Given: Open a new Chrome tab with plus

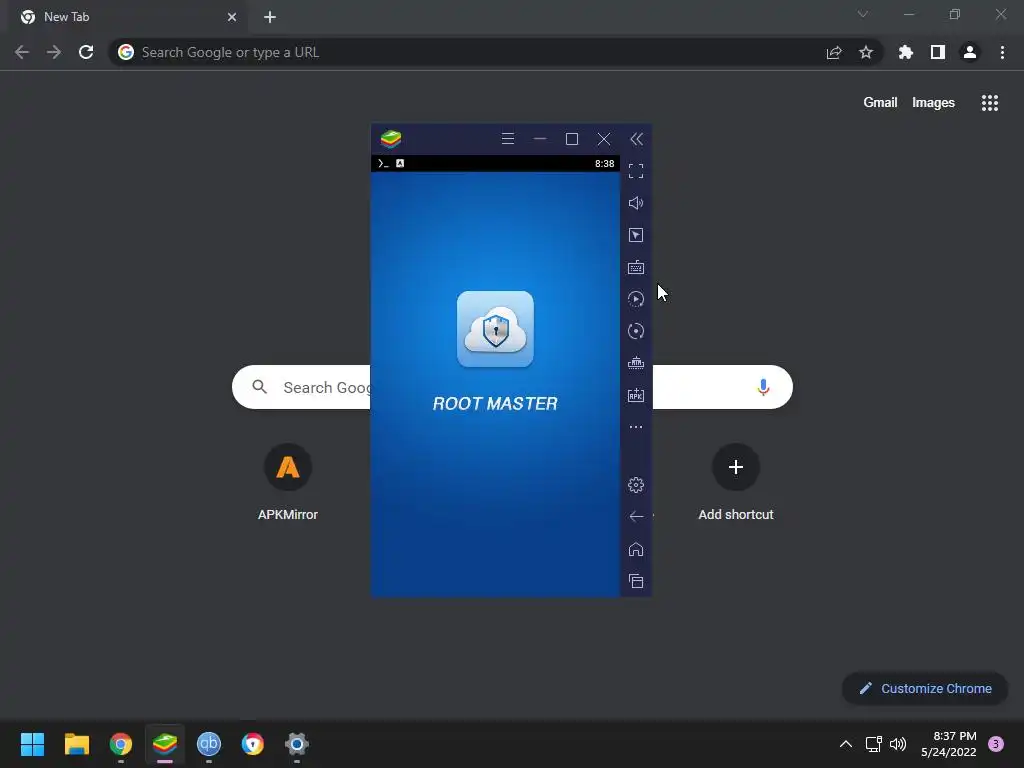Looking at the screenshot, I should (x=270, y=17).
